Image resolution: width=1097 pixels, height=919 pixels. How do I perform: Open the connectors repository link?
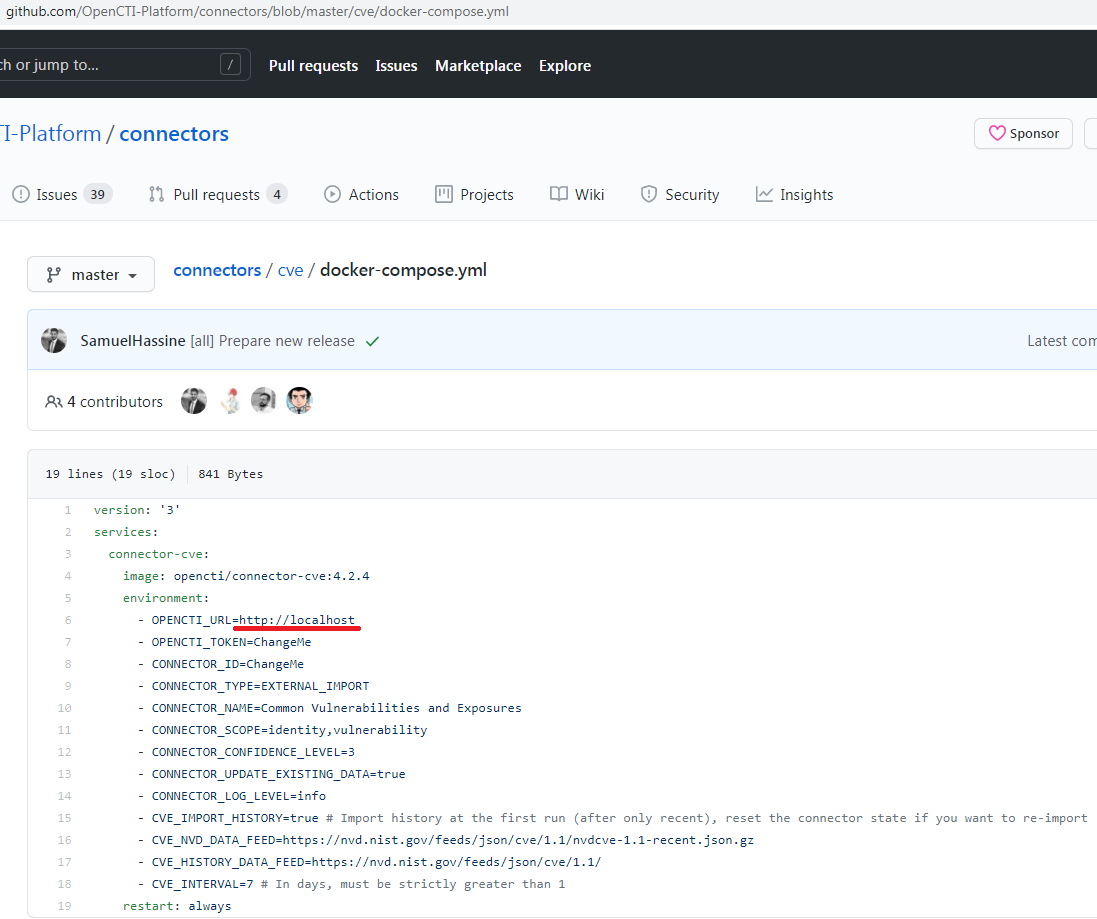pyautogui.click(x=173, y=133)
